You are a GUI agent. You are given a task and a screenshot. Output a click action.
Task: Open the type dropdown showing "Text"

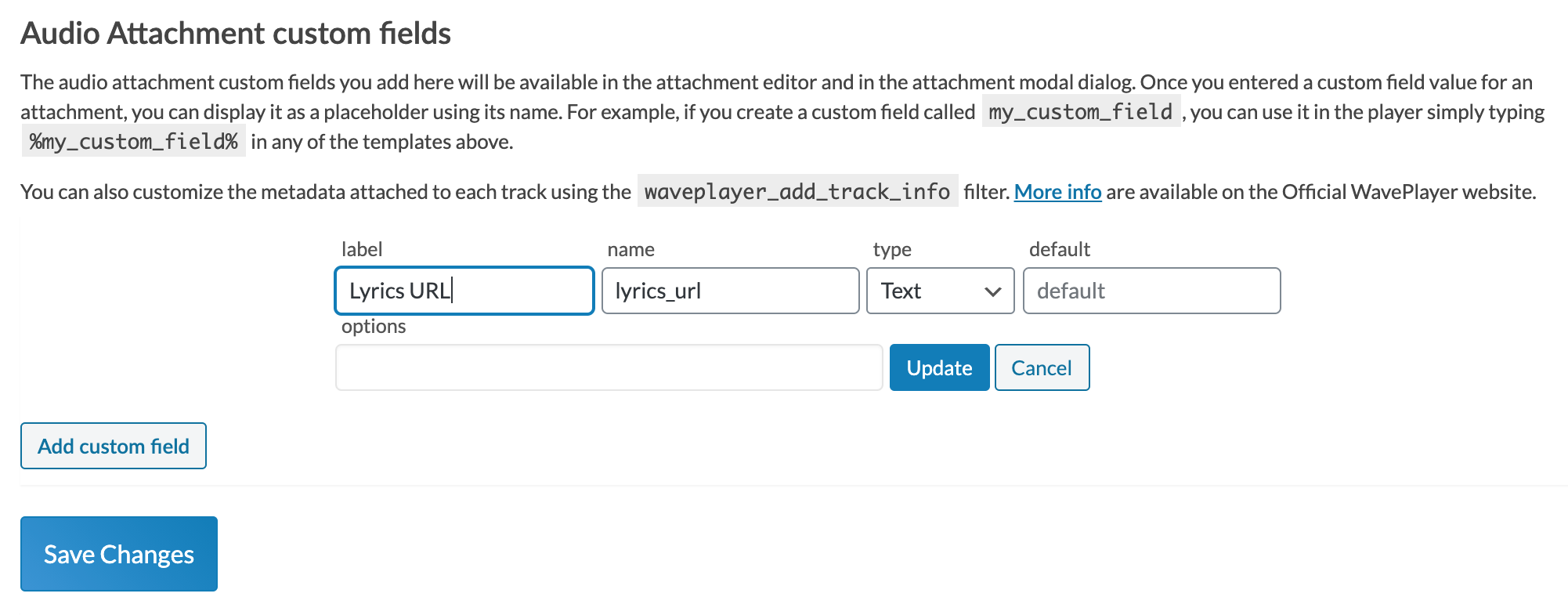click(939, 291)
